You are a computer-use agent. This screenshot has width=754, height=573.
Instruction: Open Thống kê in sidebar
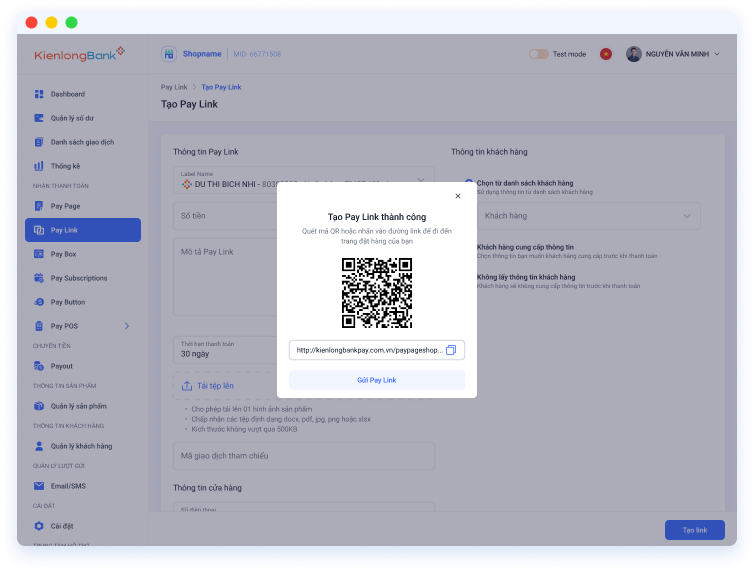[x=83, y=166]
